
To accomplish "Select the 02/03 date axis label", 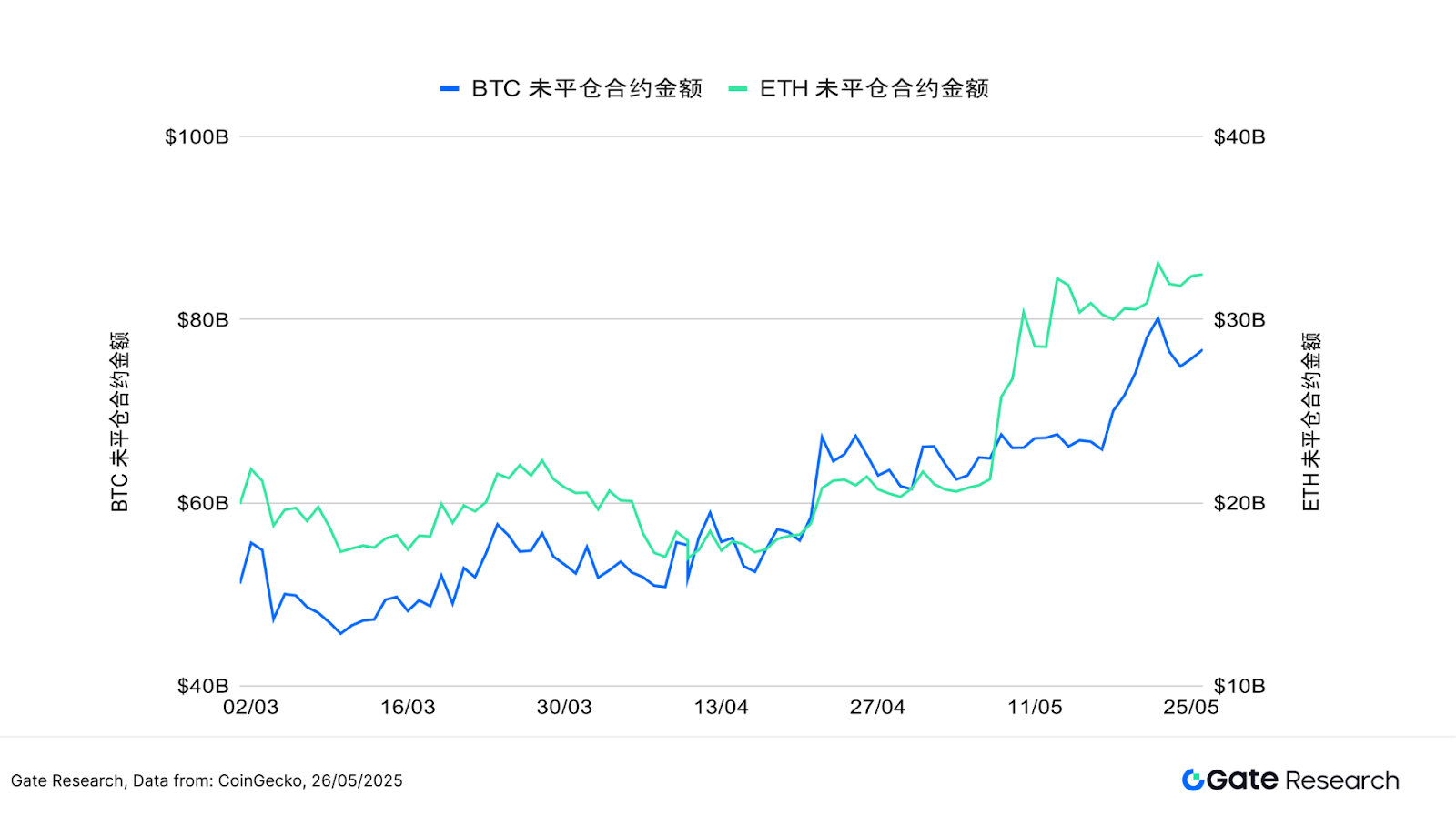I will 251,707.
